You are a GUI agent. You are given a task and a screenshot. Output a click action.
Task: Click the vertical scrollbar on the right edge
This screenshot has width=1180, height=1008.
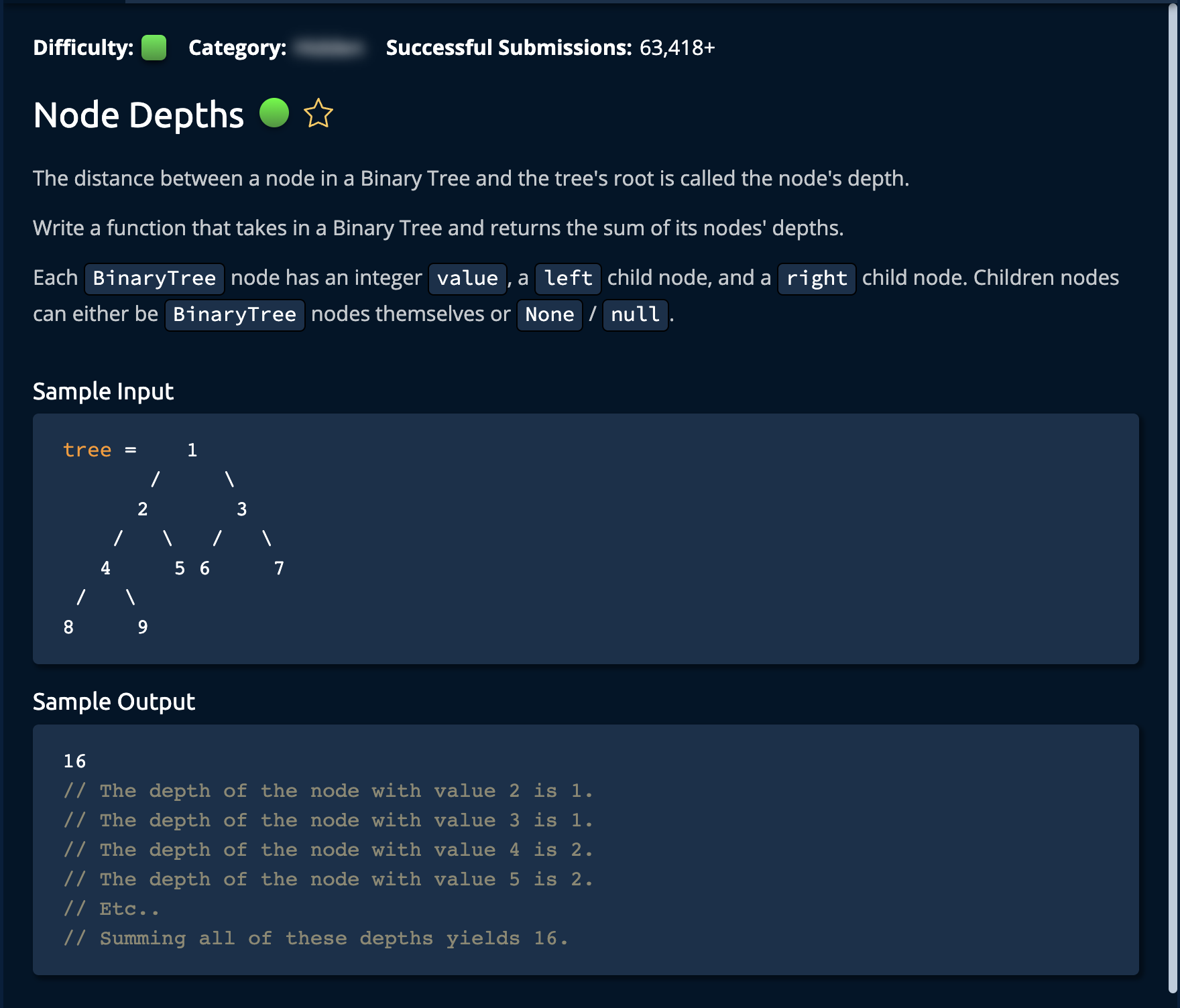[1173, 469]
